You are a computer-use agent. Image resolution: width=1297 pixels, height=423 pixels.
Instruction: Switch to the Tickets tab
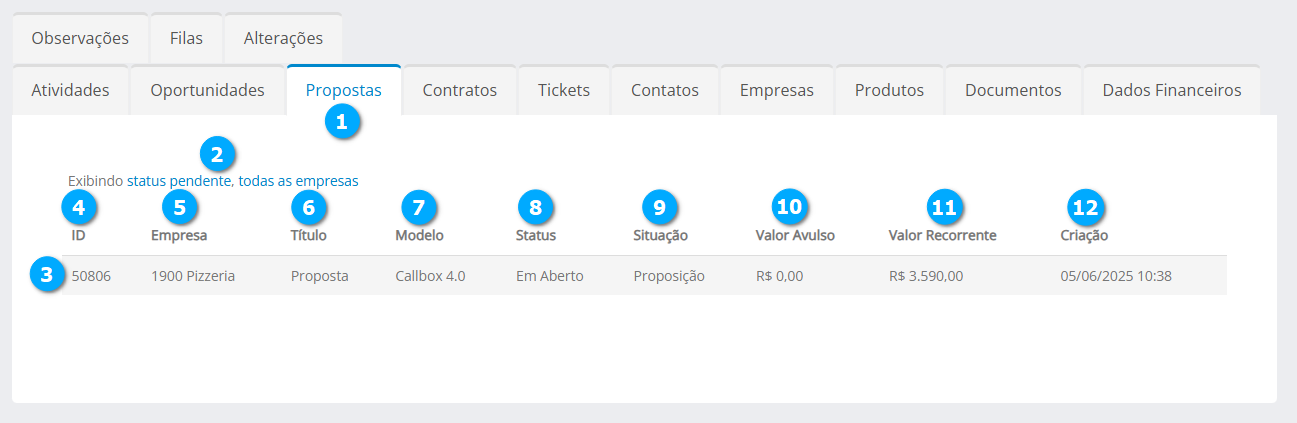tap(564, 90)
